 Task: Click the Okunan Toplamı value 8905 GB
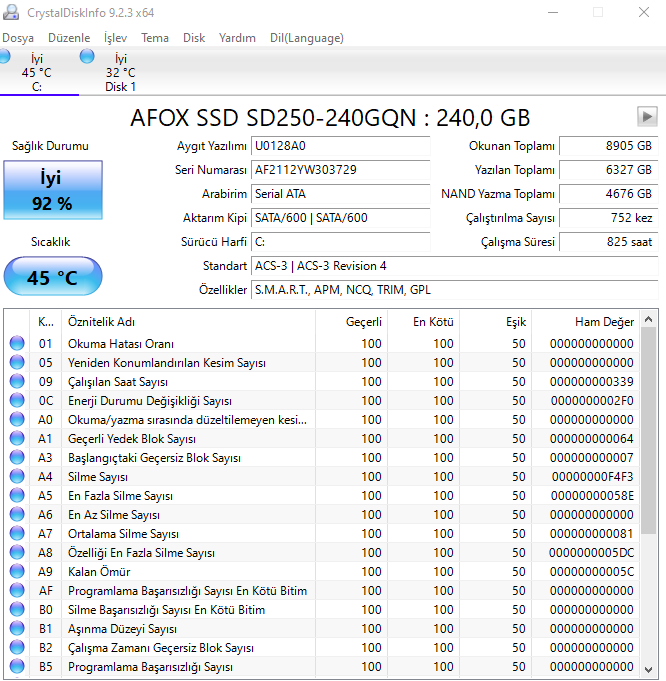(609, 146)
